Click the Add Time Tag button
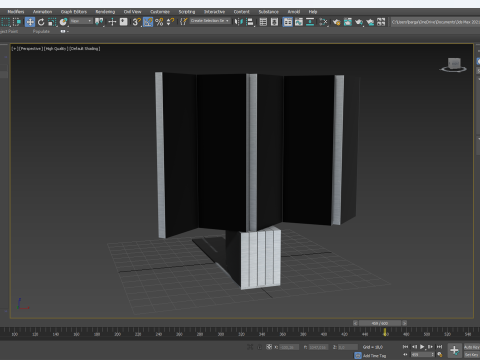This screenshot has width=480, height=360. click(x=374, y=356)
